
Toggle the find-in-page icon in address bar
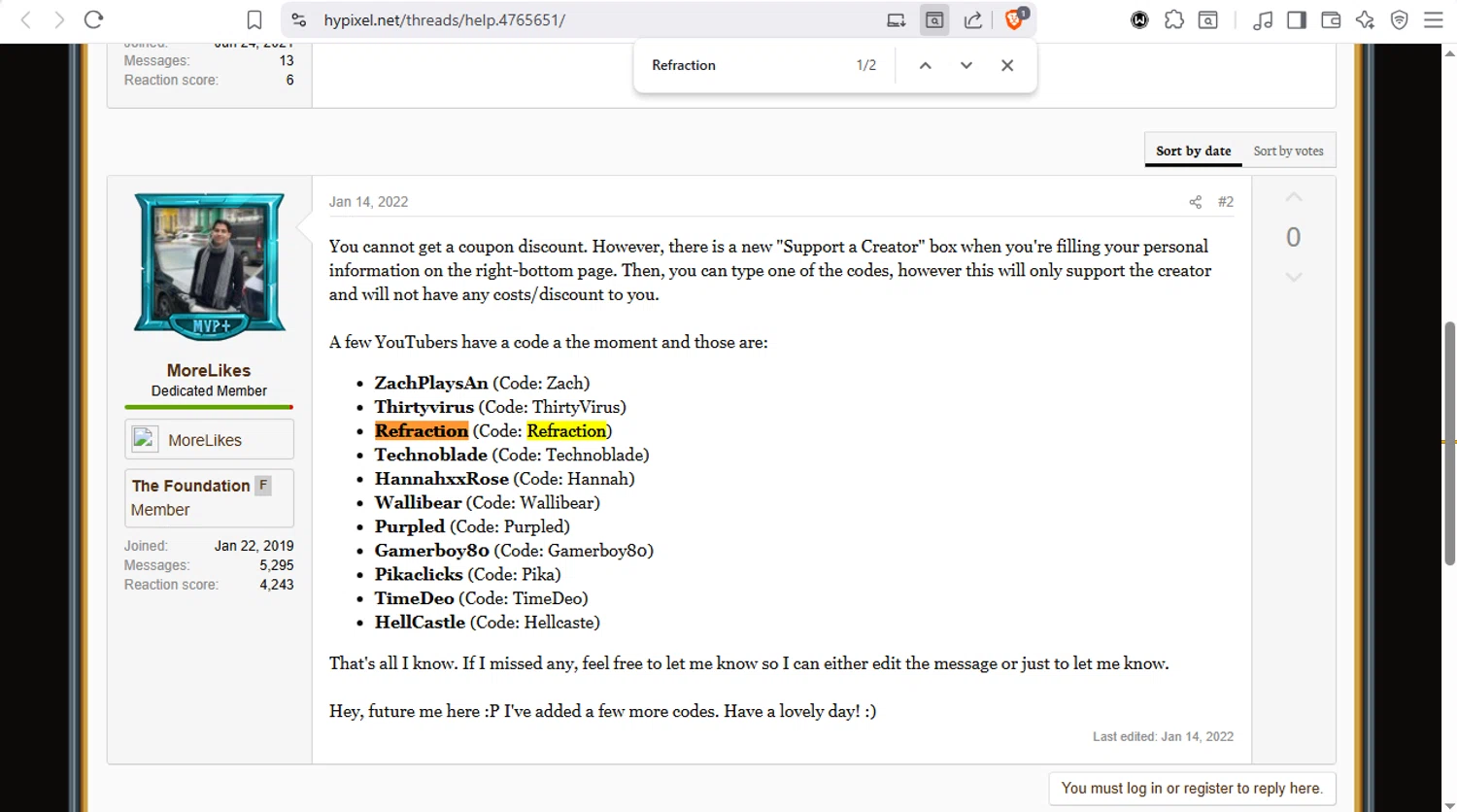[x=934, y=19]
